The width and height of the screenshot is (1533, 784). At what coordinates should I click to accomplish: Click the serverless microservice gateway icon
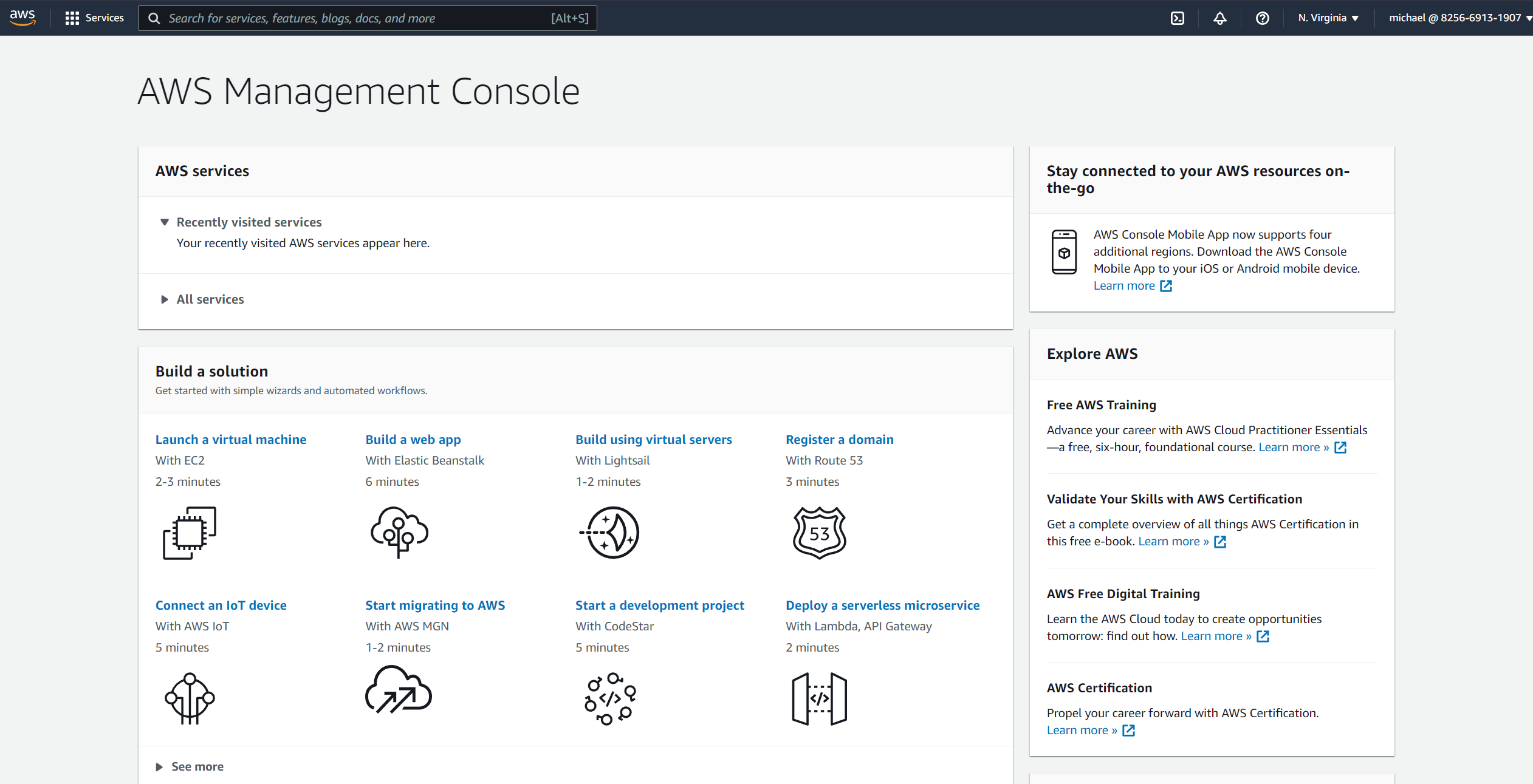point(819,698)
